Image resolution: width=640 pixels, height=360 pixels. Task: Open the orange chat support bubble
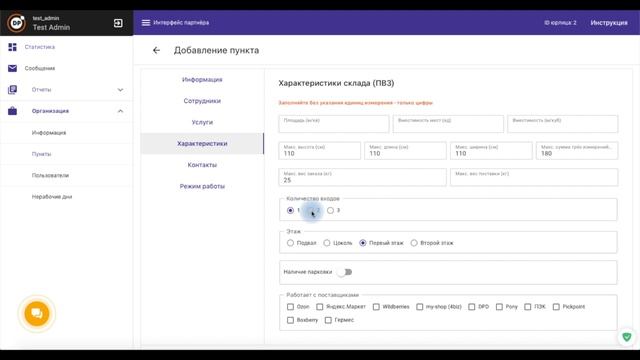(37, 313)
